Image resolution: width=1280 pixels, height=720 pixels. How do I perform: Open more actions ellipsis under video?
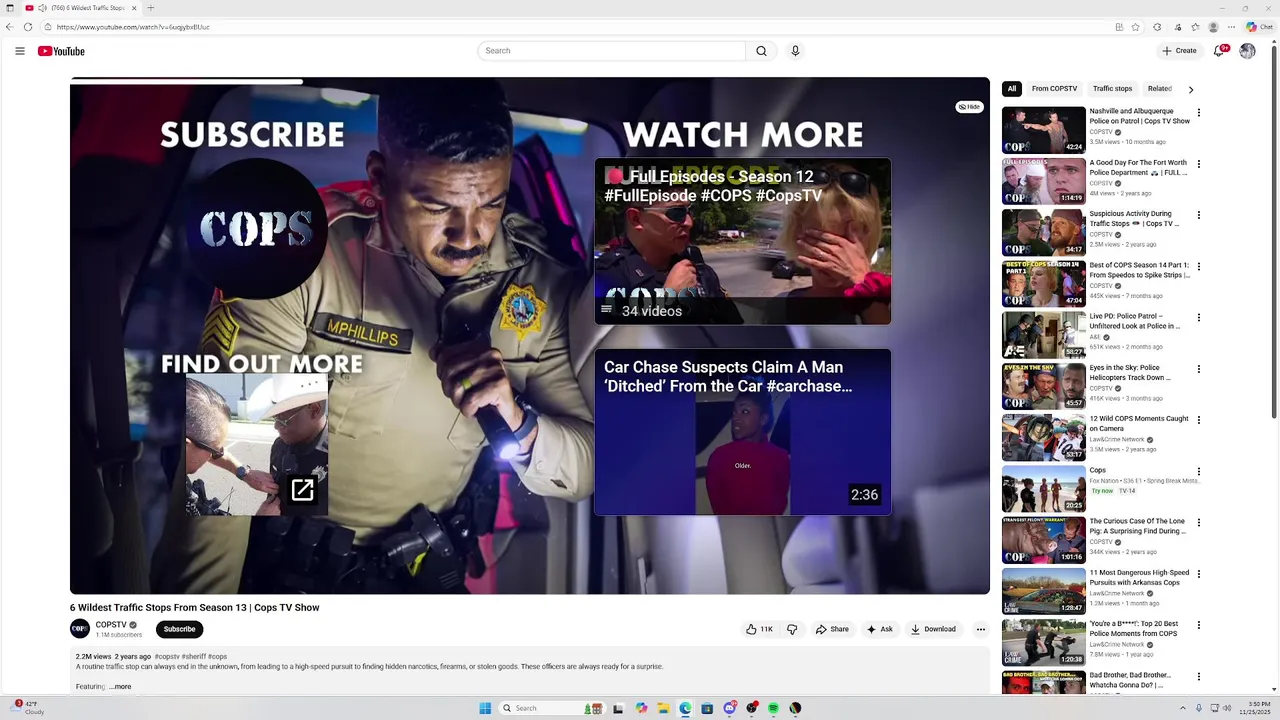(981, 629)
